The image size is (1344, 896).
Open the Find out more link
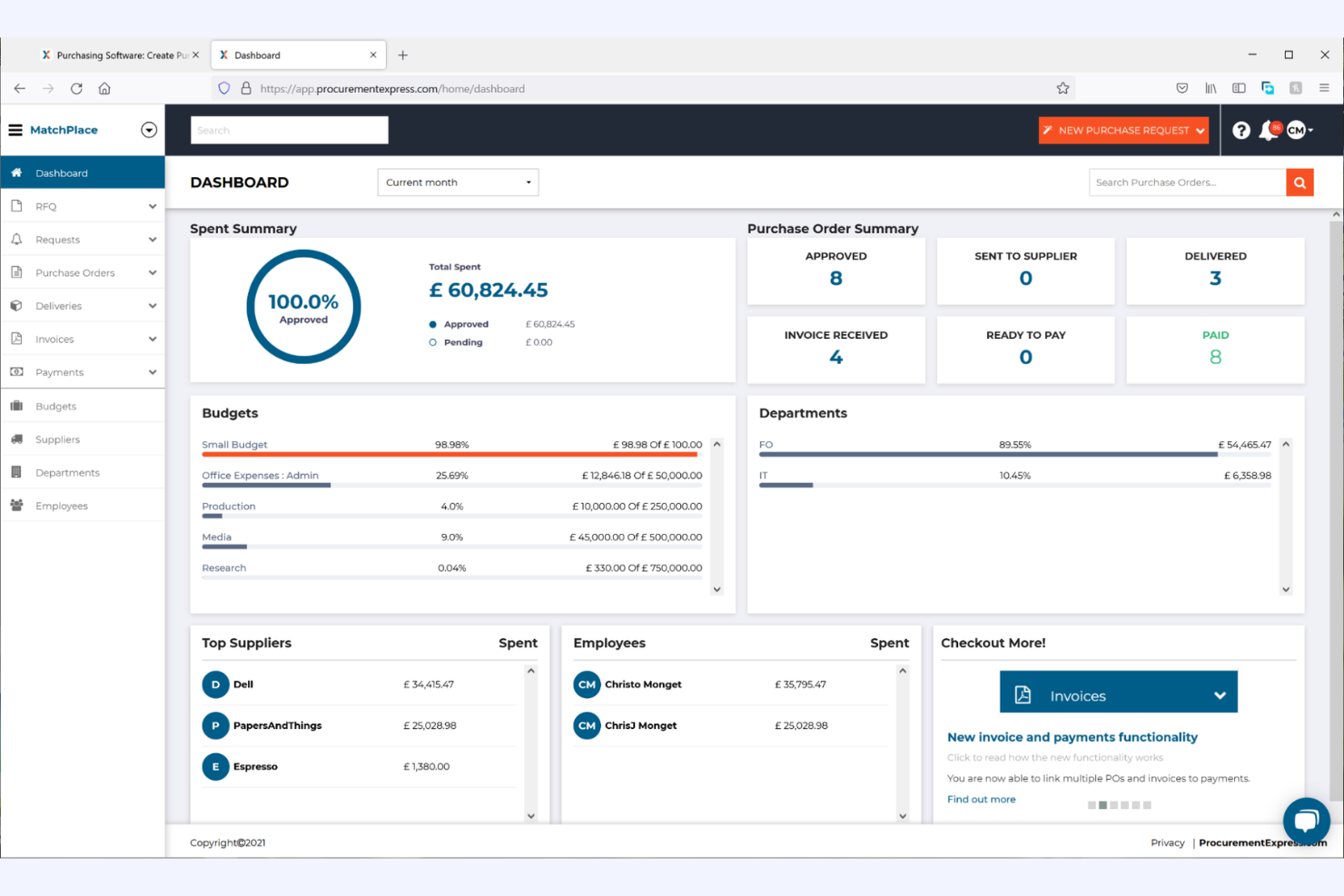pyautogui.click(x=981, y=799)
